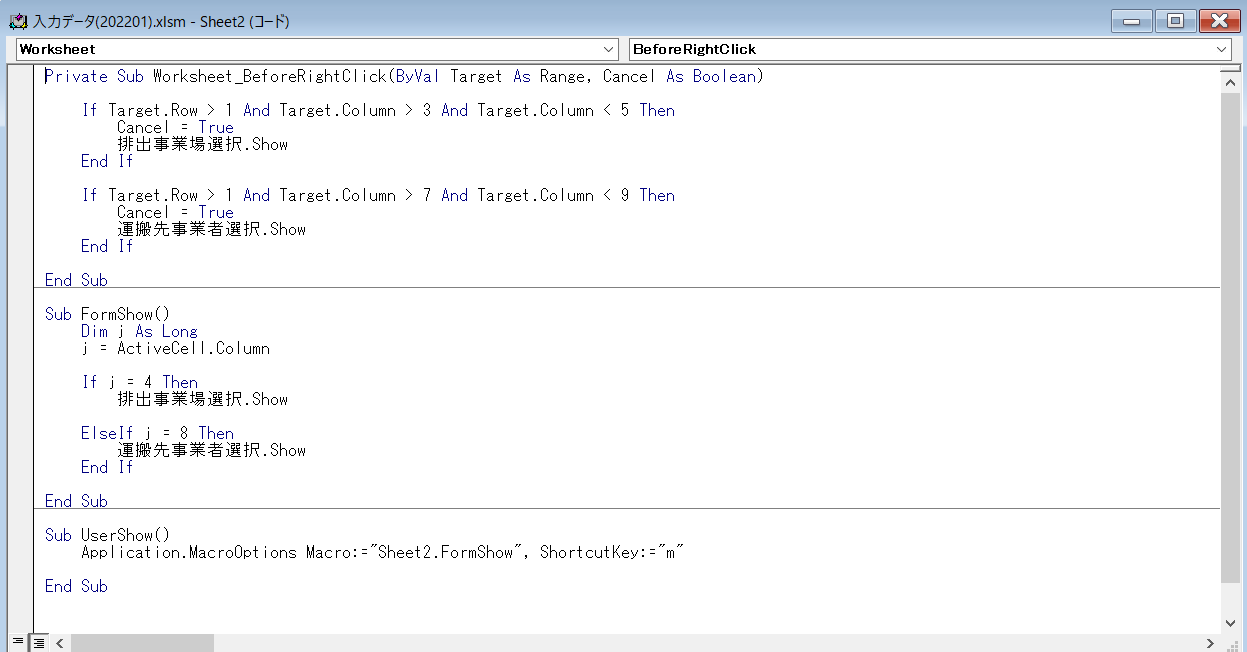Place cursor in the Sub UserShow() line
1247x652 pixels.
108,536
